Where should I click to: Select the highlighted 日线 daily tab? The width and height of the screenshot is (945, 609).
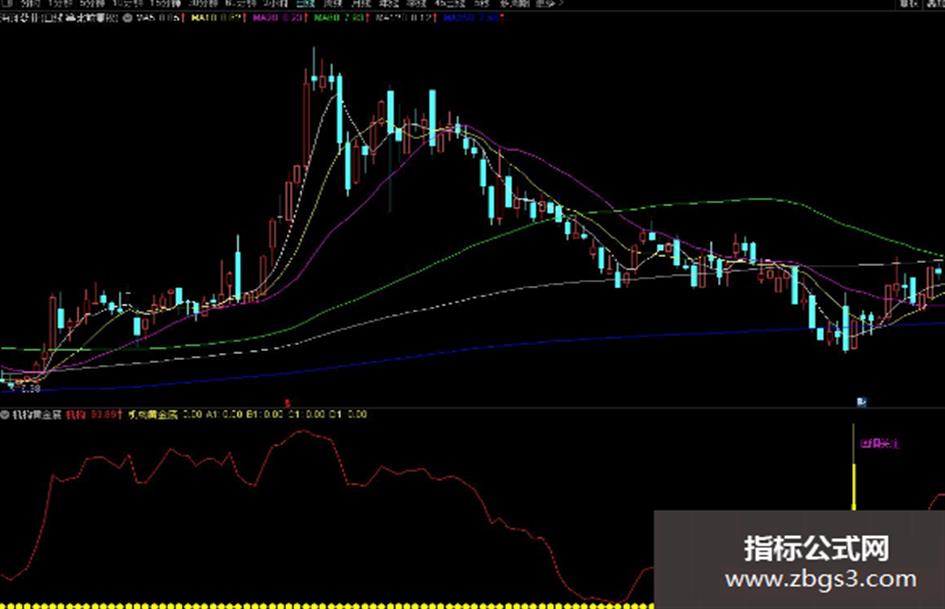pos(305,4)
